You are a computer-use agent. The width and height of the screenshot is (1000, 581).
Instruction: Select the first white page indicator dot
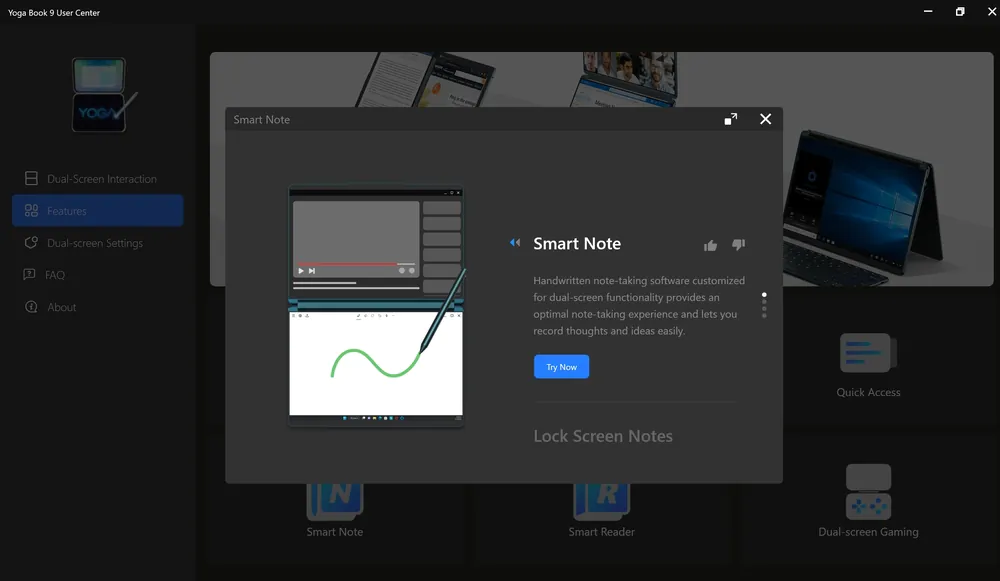point(764,295)
